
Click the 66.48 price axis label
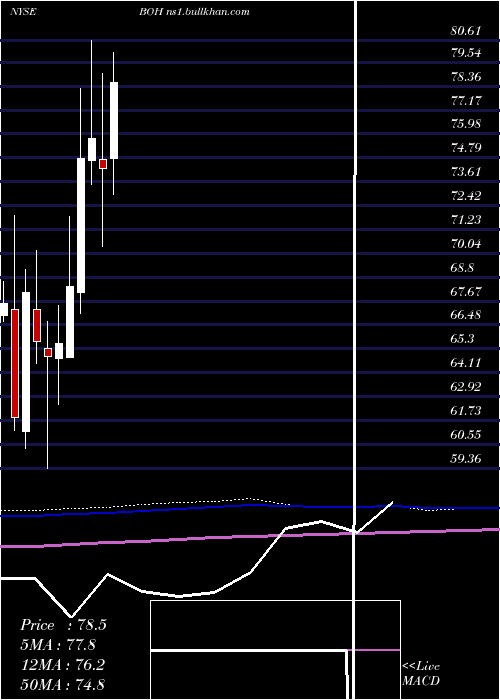[x=466, y=315]
